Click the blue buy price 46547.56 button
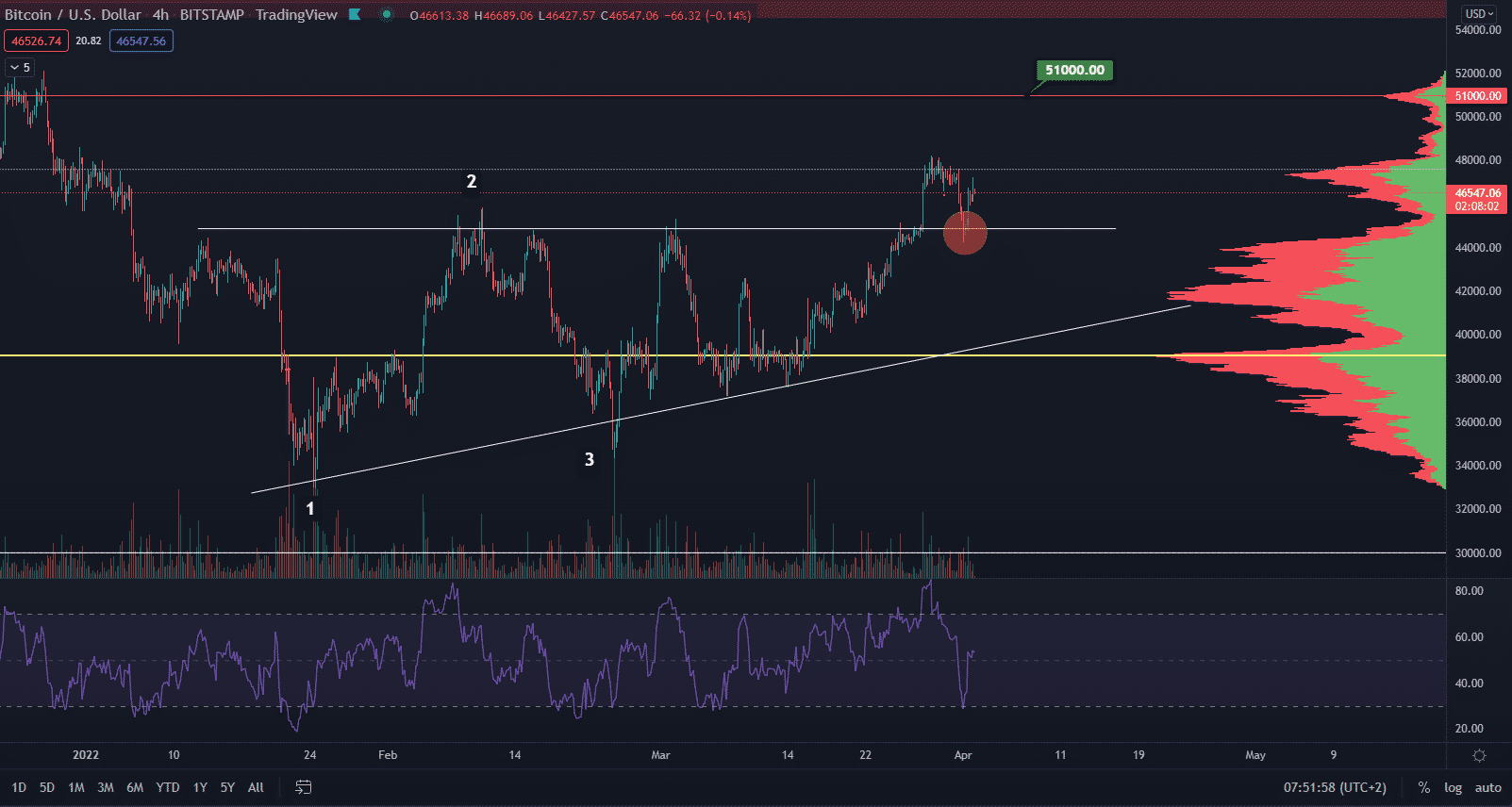Screen dimensions: 1512x807 141,41
